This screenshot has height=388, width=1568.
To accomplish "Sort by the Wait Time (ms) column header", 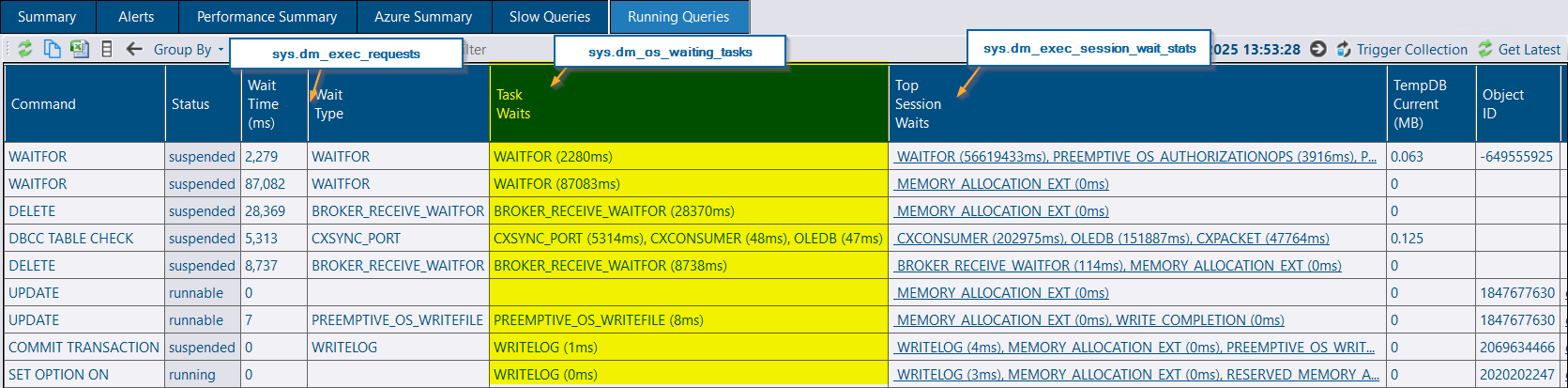I will tap(264, 104).
